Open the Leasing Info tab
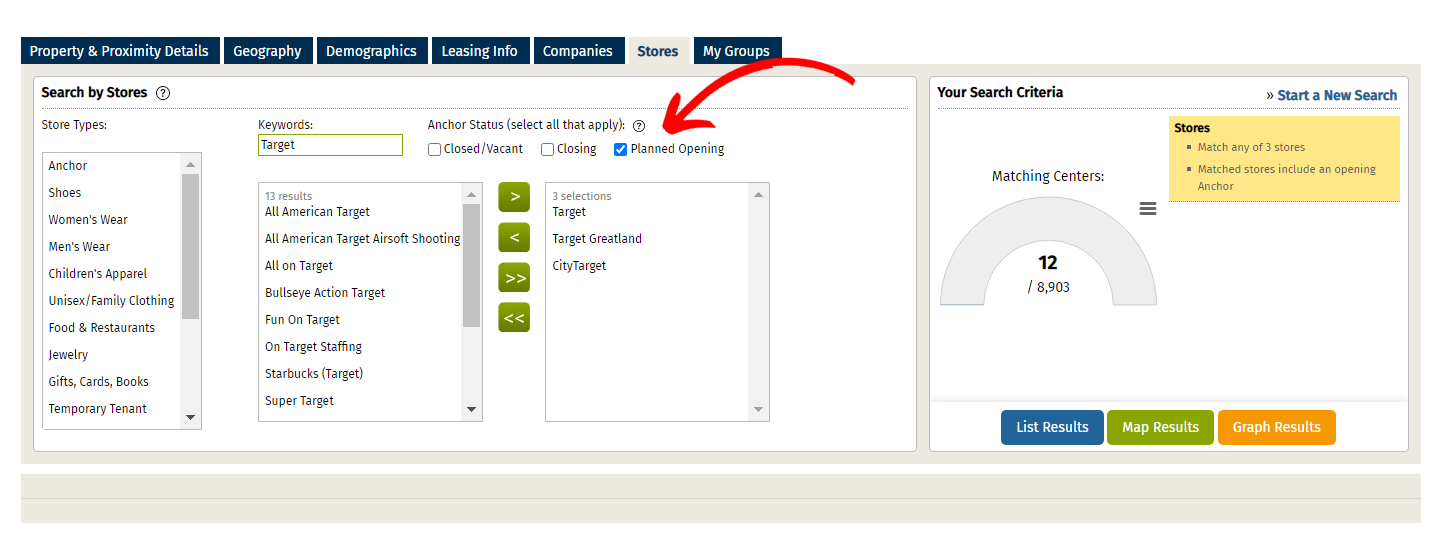Viewport: 1439px width, 544px height. coord(480,51)
